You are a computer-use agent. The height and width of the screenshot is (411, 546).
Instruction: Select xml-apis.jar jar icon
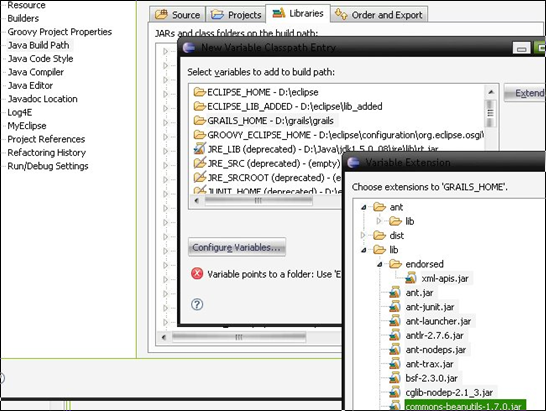coord(411,278)
